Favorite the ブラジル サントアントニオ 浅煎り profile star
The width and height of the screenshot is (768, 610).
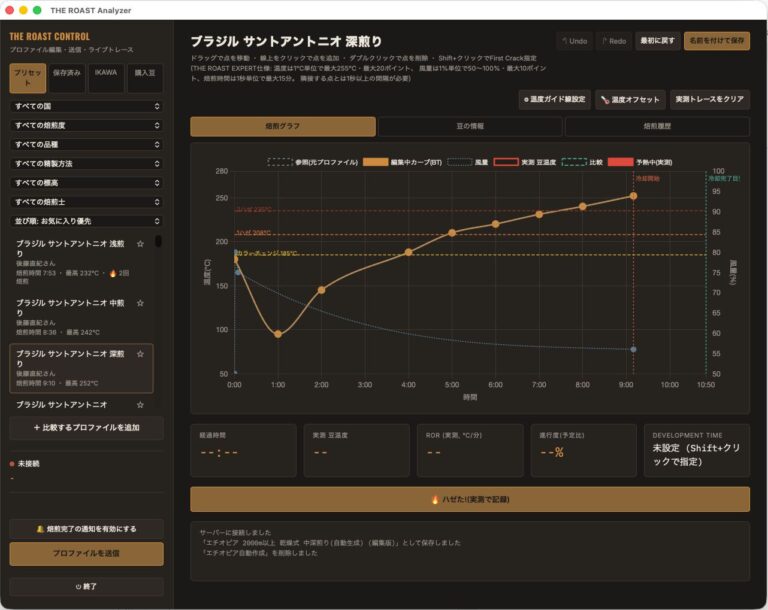[140, 244]
